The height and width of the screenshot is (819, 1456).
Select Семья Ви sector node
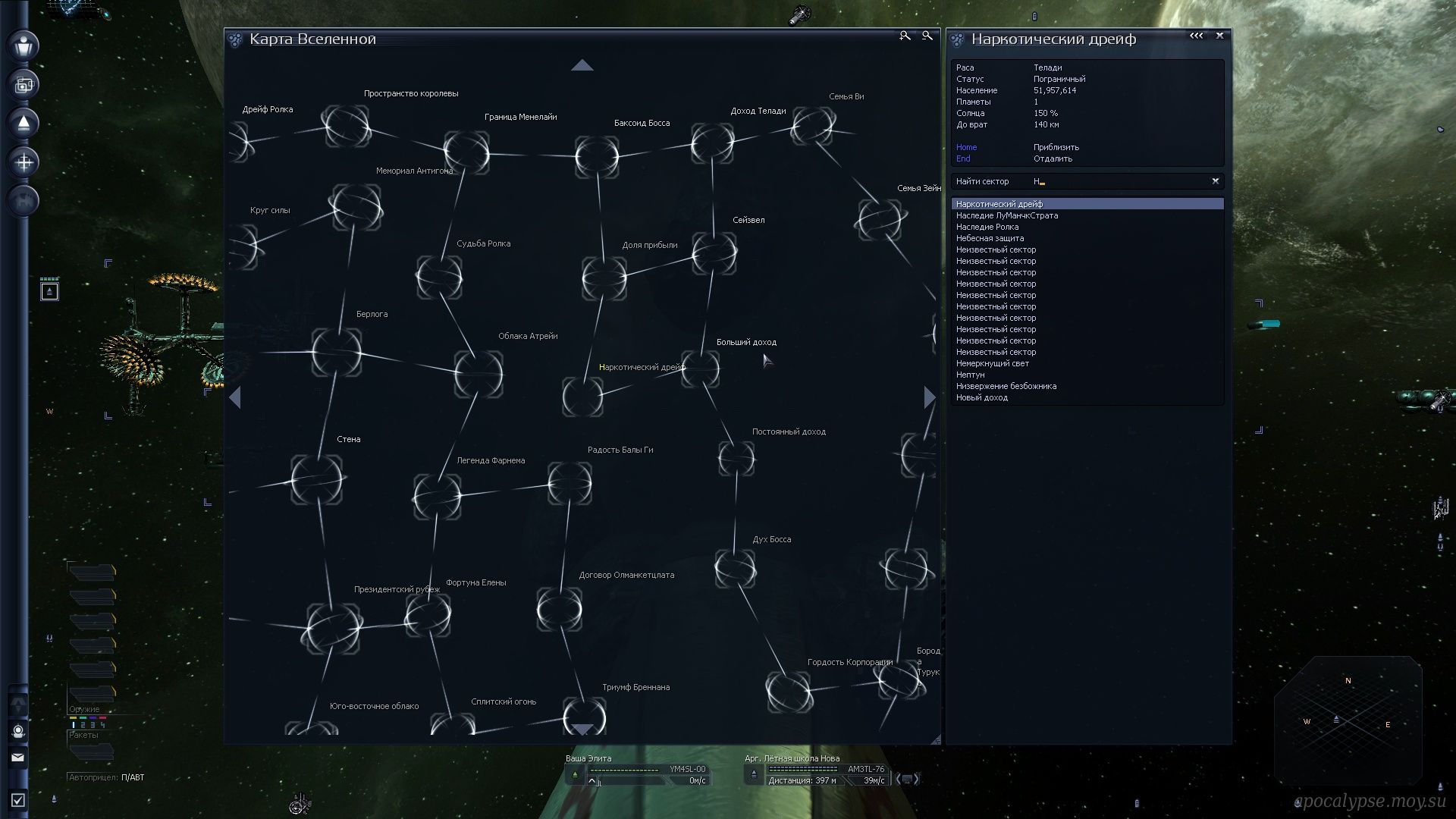[813, 126]
